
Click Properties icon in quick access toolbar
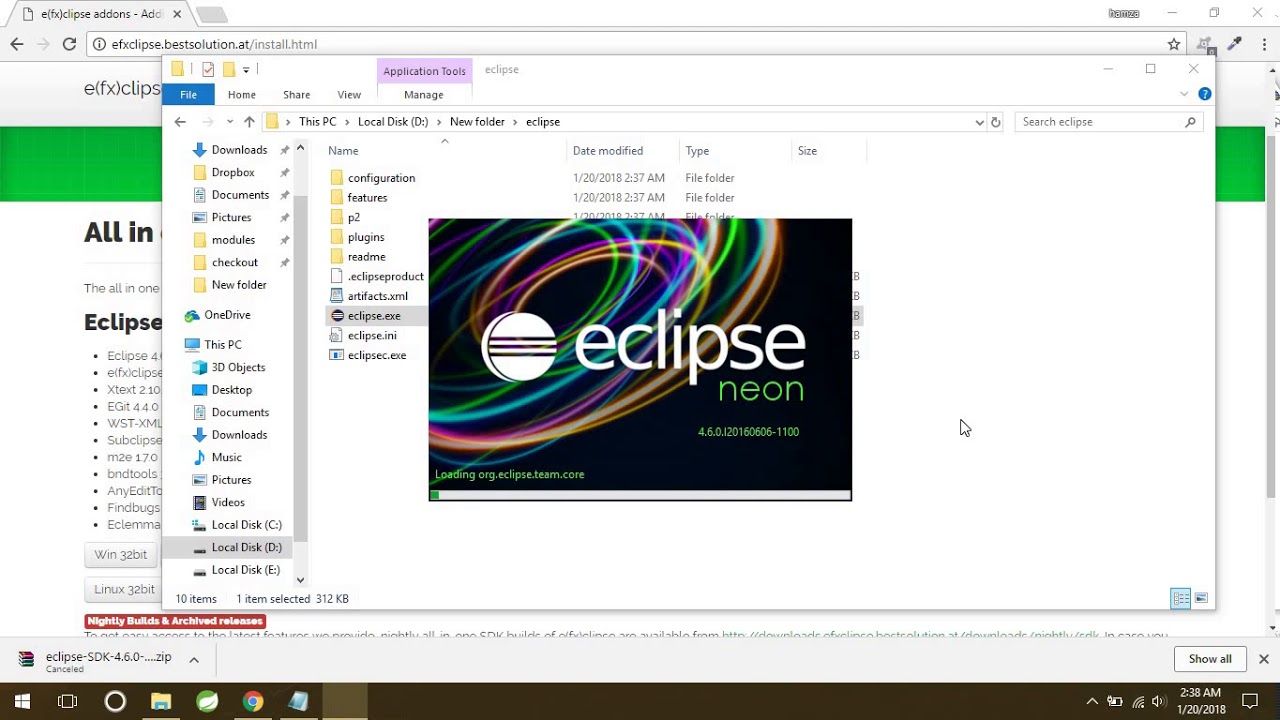[208, 69]
